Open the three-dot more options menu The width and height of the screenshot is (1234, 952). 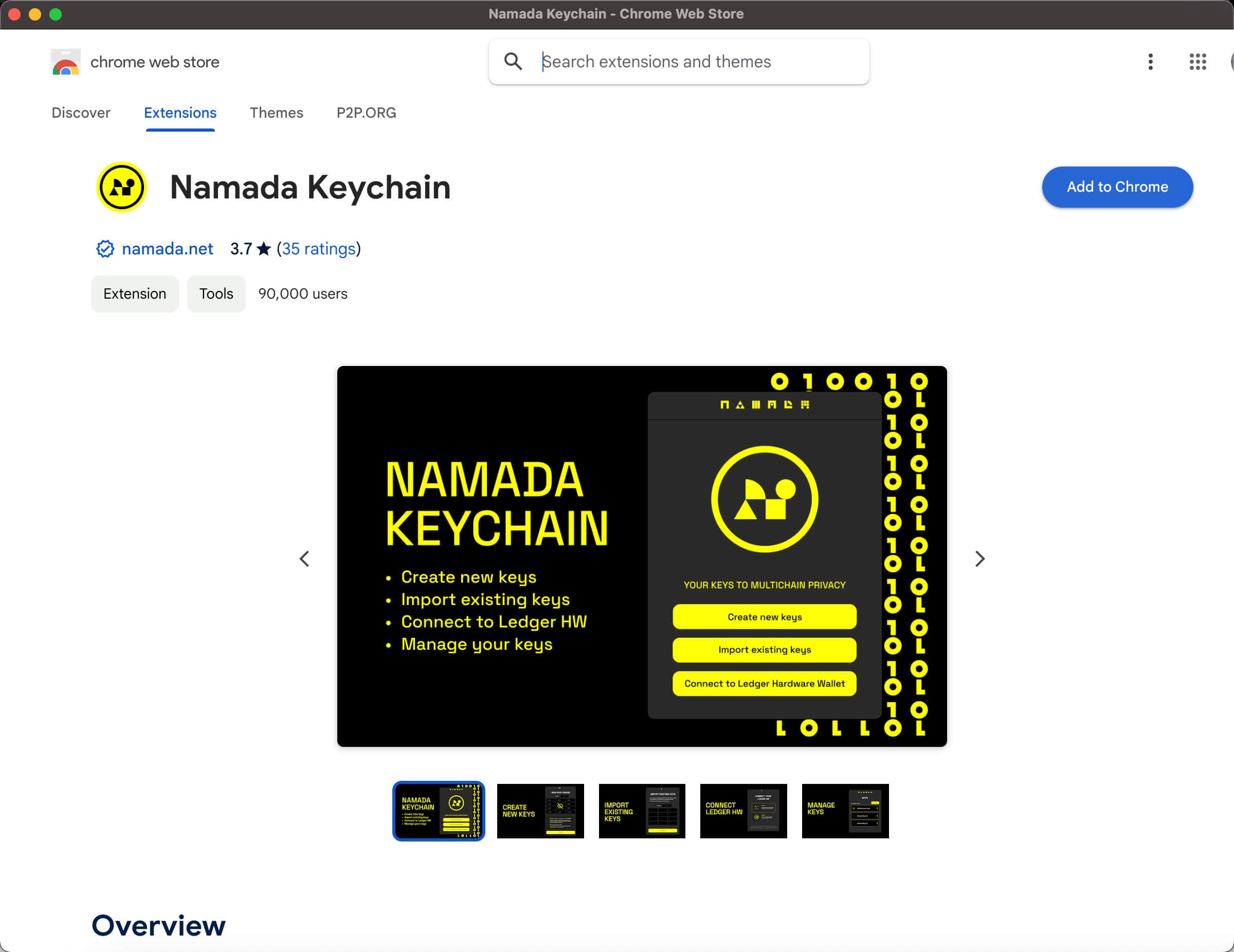click(x=1150, y=62)
